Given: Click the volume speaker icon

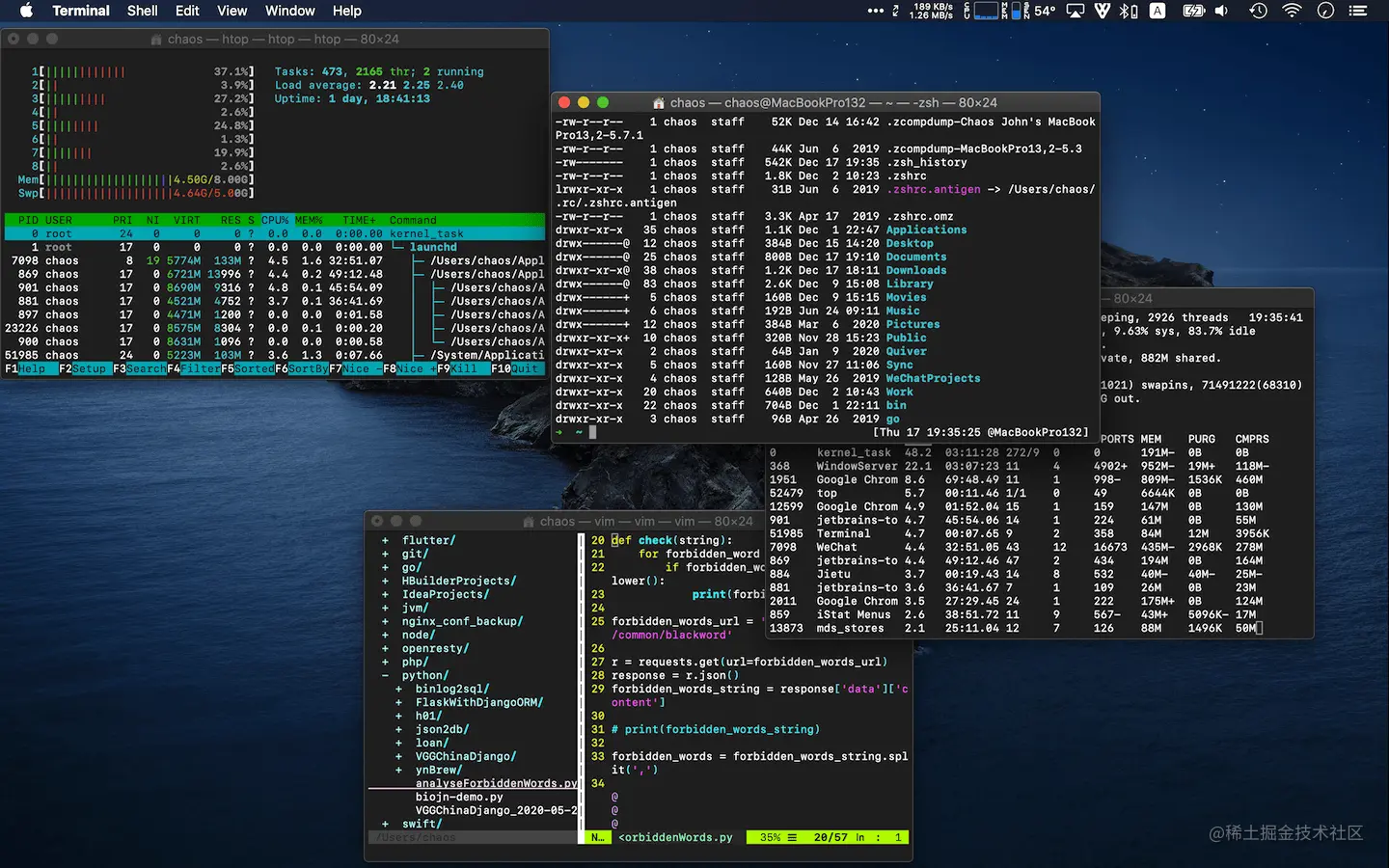Looking at the screenshot, I should point(1221,11).
